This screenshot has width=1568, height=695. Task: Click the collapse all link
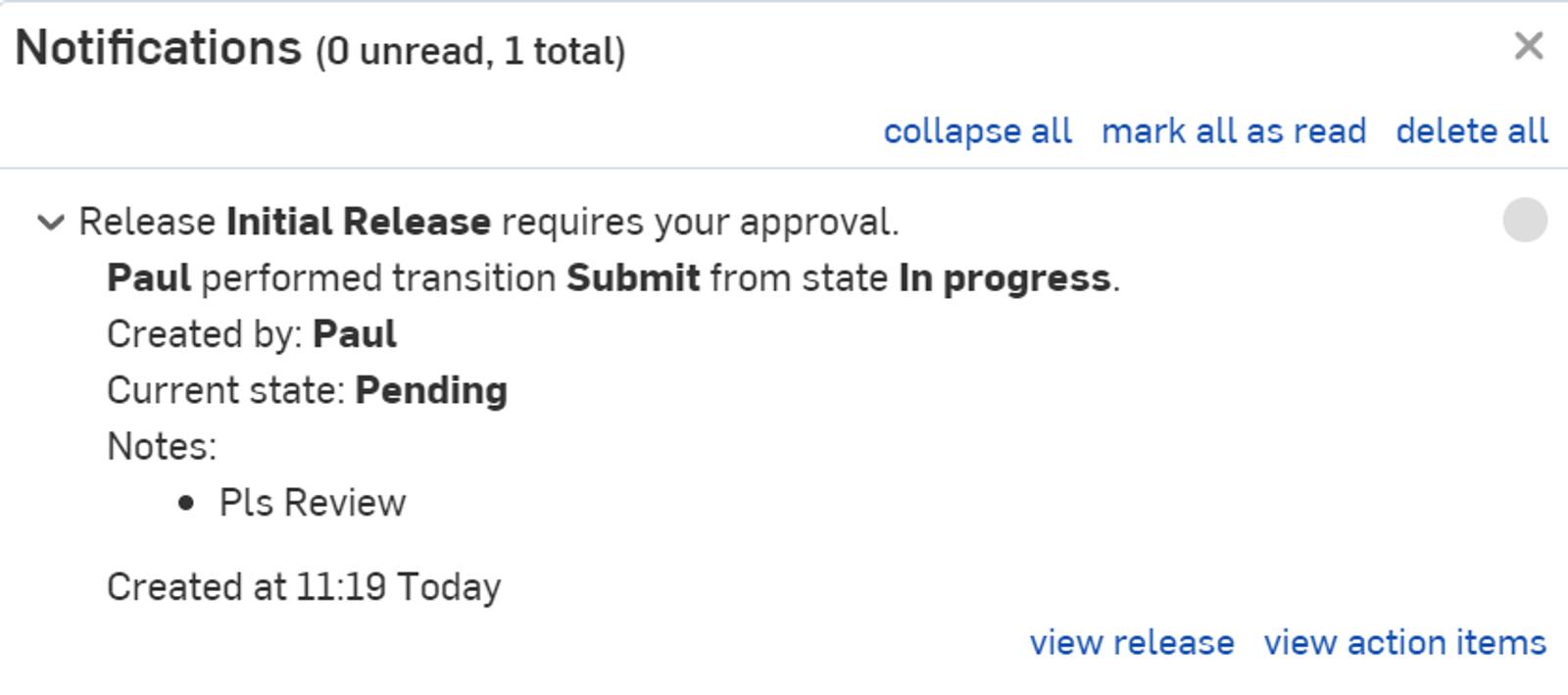coord(977,131)
